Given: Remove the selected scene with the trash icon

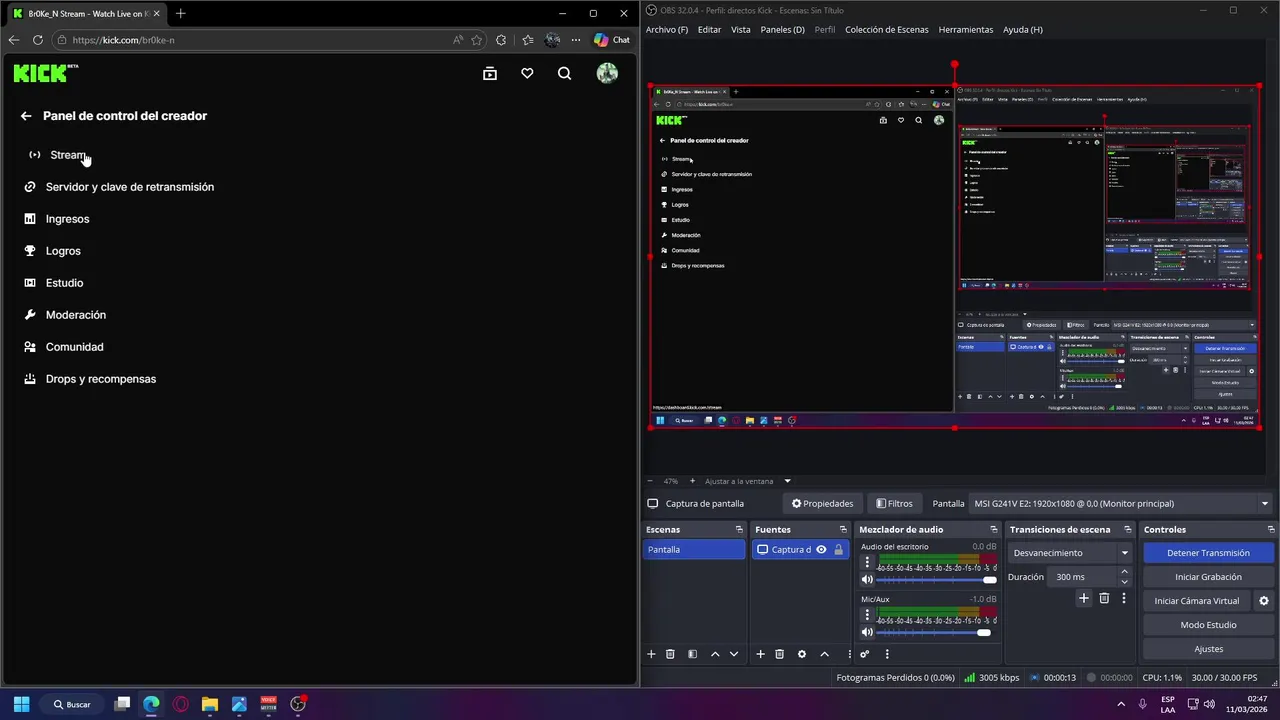Looking at the screenshot, I should [670, 654].
